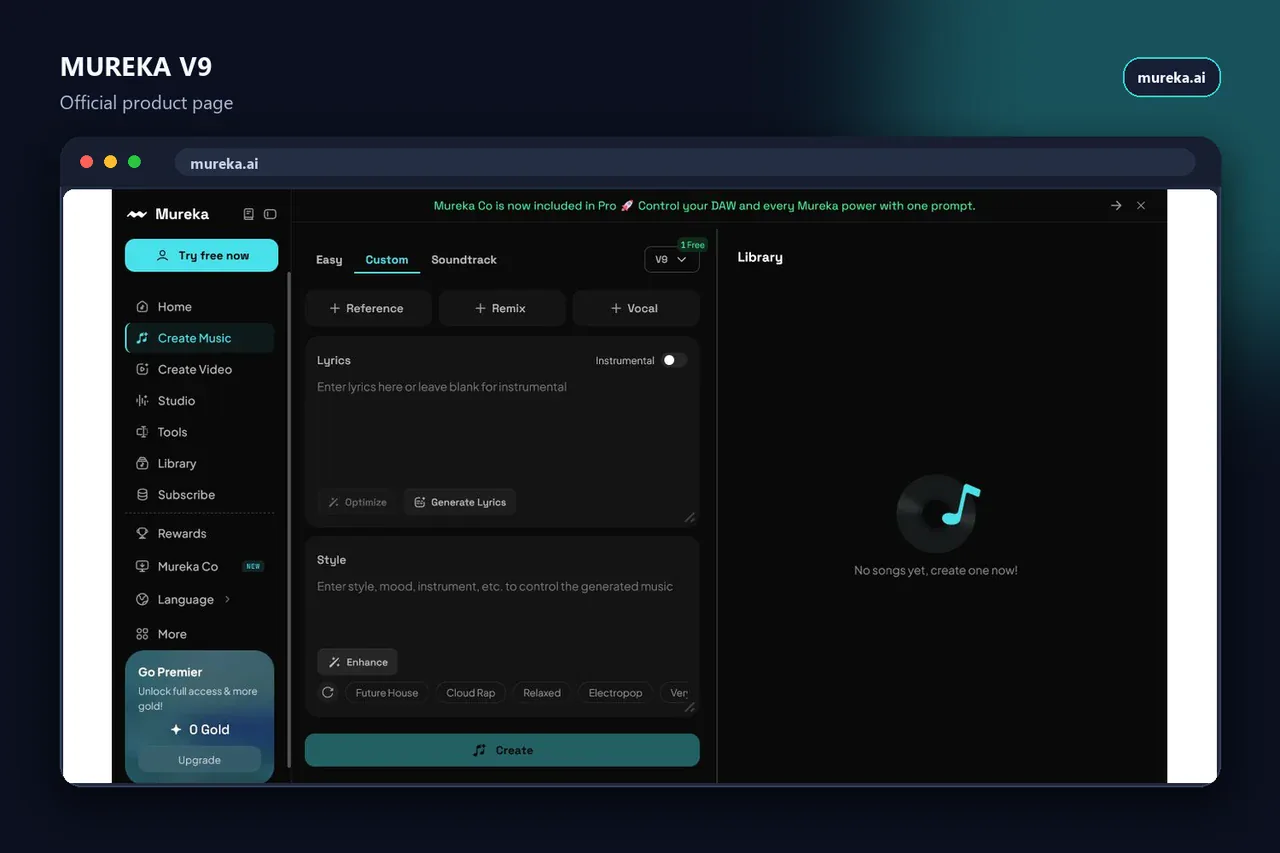
Task: Open Tools in sidebar
Action: 200,432
